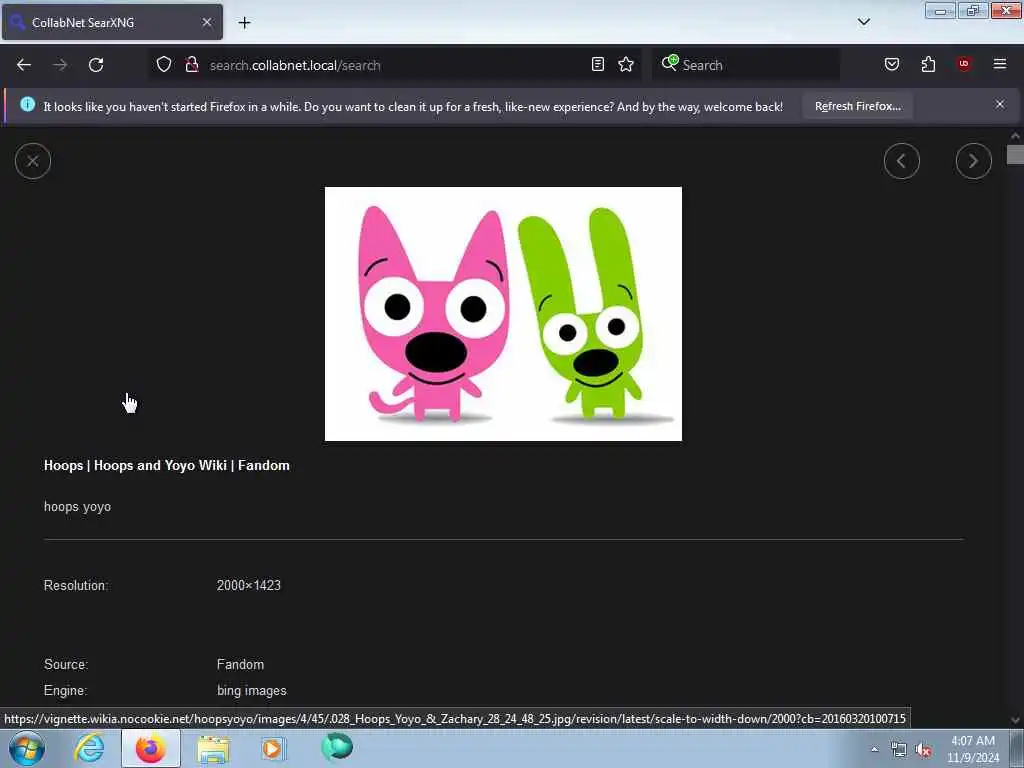Screen dimensions: 1024x768
Task: Open the extensions puzzle icon
Action: point(928,65)
